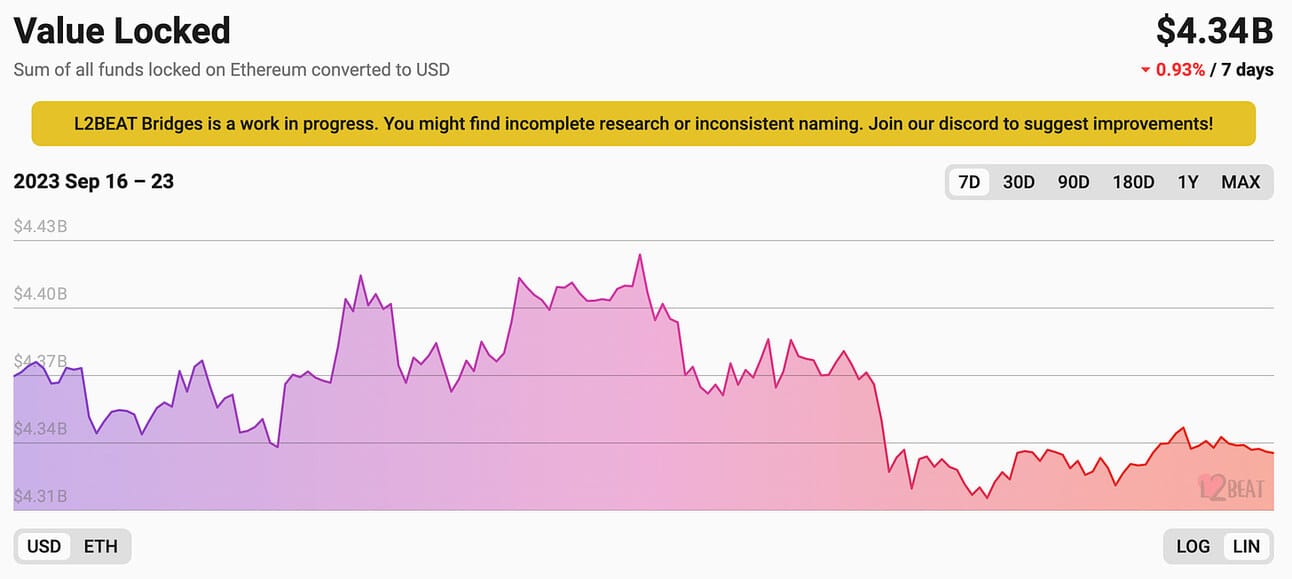Viewport: 1292px width, 579px height.
Task: Switch chart to 1Y range
Action: 1187,182
